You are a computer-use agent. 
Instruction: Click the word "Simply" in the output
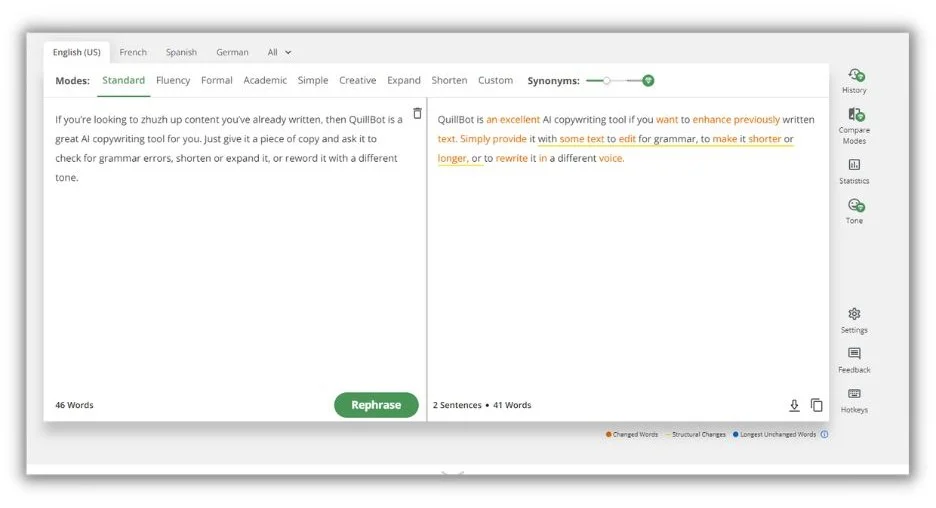pyautogui.click(x=475, y=138)
